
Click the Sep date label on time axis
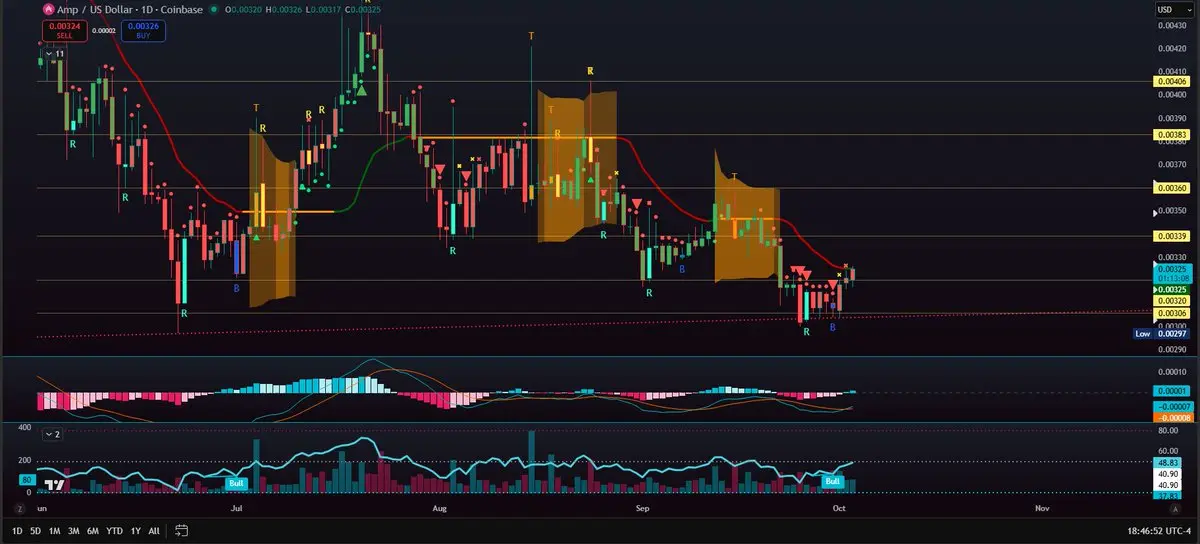point(642,509)
